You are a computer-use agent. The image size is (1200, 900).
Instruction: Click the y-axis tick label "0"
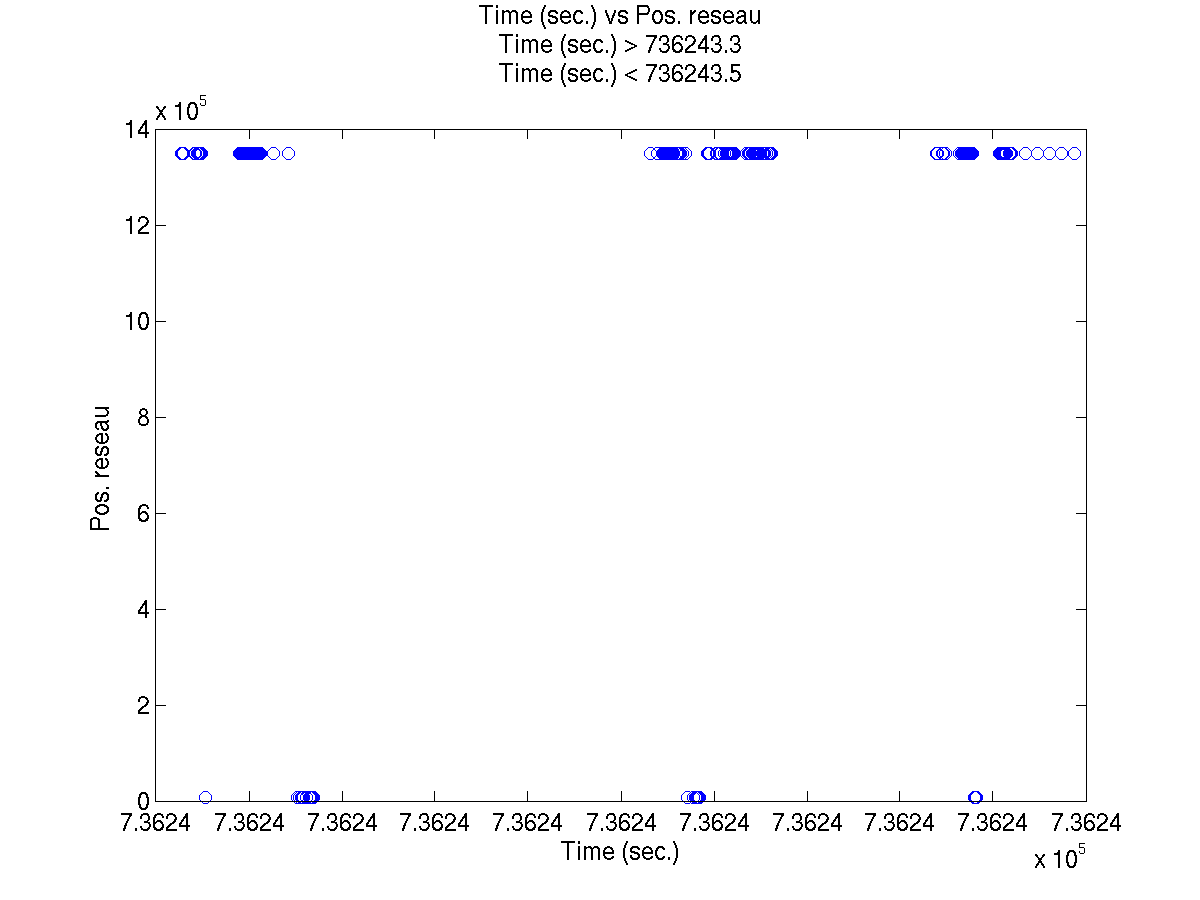(143, 802)
